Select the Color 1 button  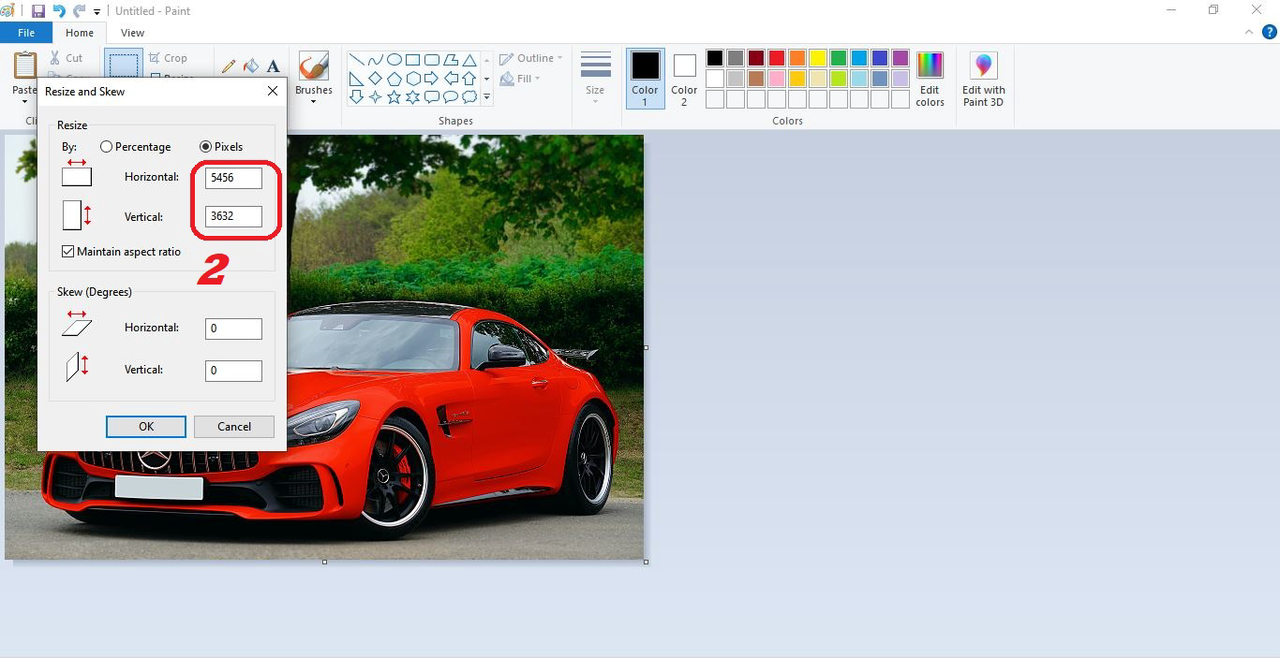[645, 78]
